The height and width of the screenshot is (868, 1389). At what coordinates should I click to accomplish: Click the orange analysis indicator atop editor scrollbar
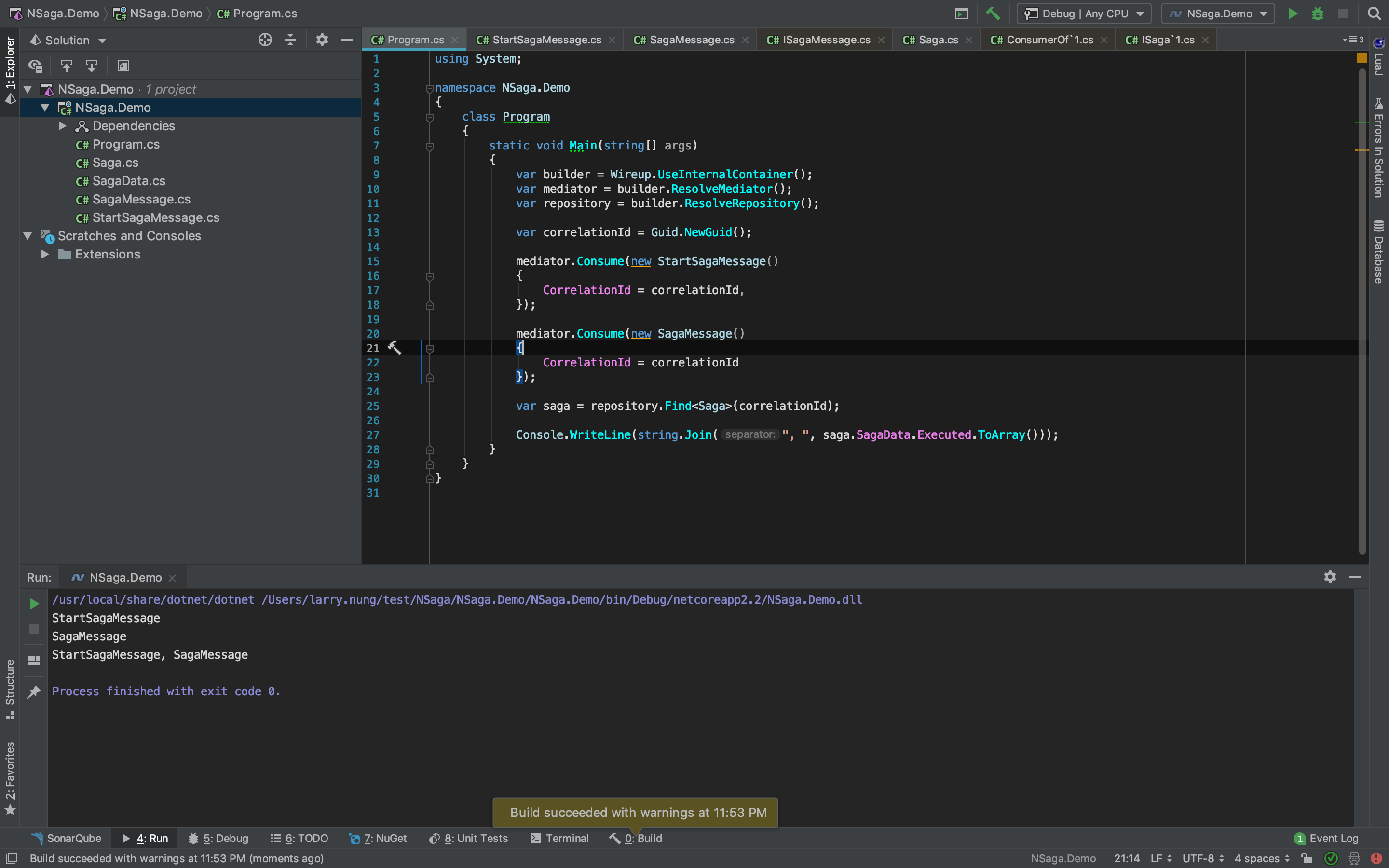[x=1362, y=58]
